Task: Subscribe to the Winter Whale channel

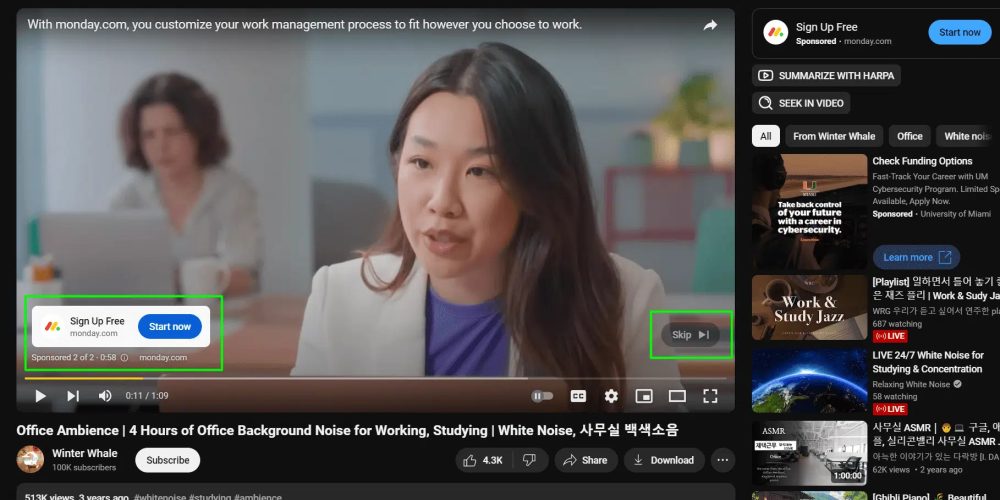Action: (167, 460)
